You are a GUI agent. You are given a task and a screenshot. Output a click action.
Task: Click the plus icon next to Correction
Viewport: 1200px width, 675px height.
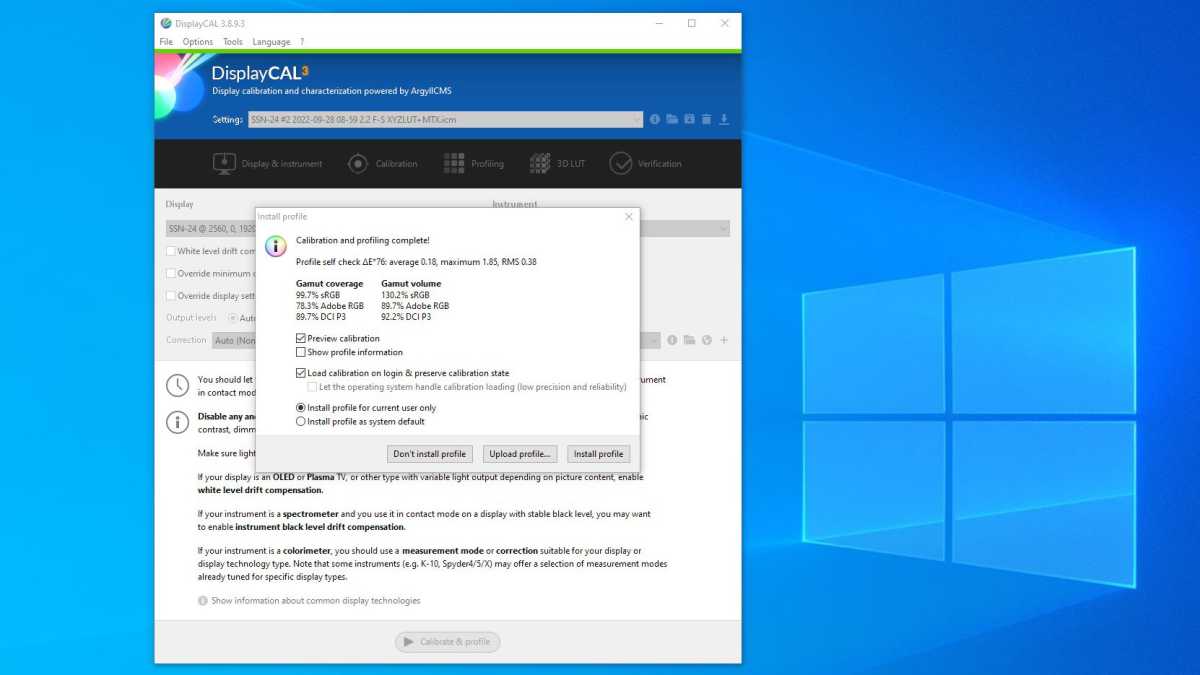724,340
